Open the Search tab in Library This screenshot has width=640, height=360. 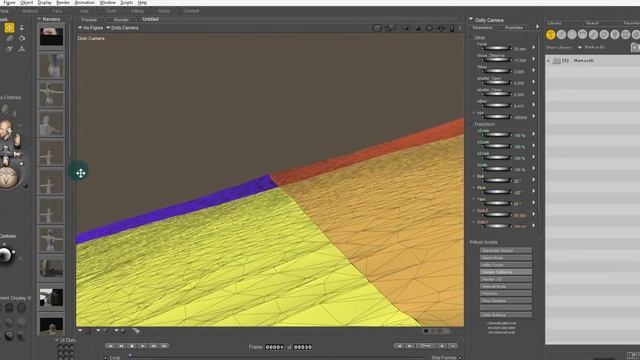coord(592,23)
